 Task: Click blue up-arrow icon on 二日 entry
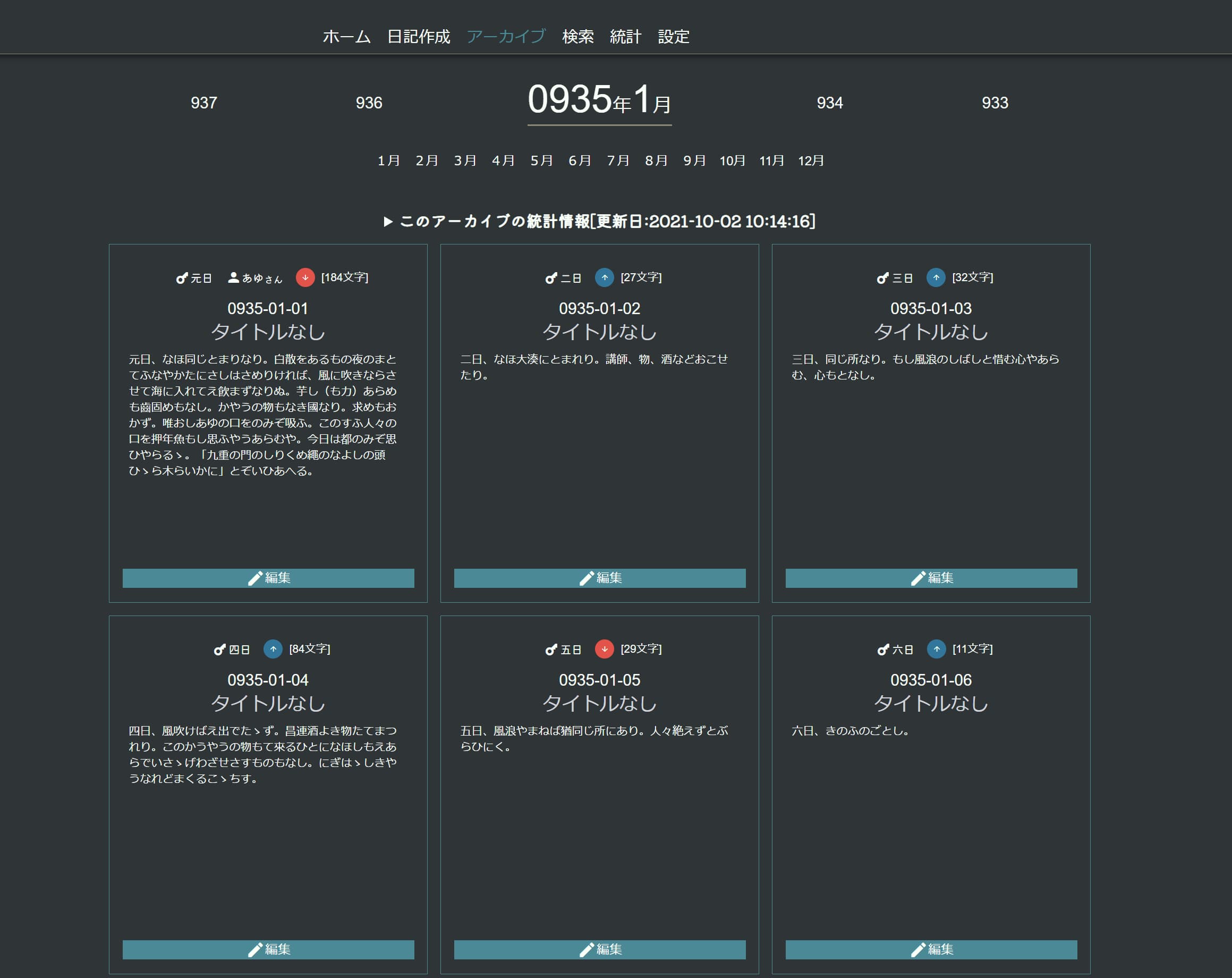(604, 277)
